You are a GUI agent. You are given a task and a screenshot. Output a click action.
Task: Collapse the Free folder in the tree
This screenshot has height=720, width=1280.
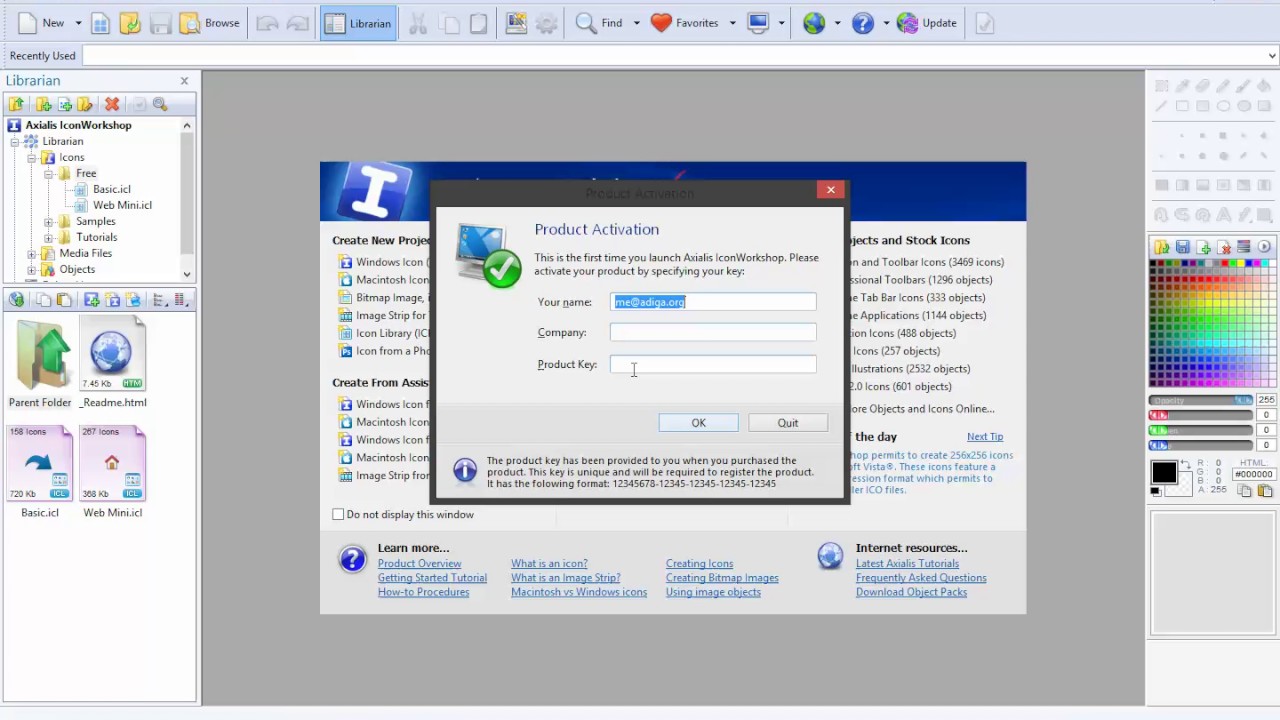(48, 173)
